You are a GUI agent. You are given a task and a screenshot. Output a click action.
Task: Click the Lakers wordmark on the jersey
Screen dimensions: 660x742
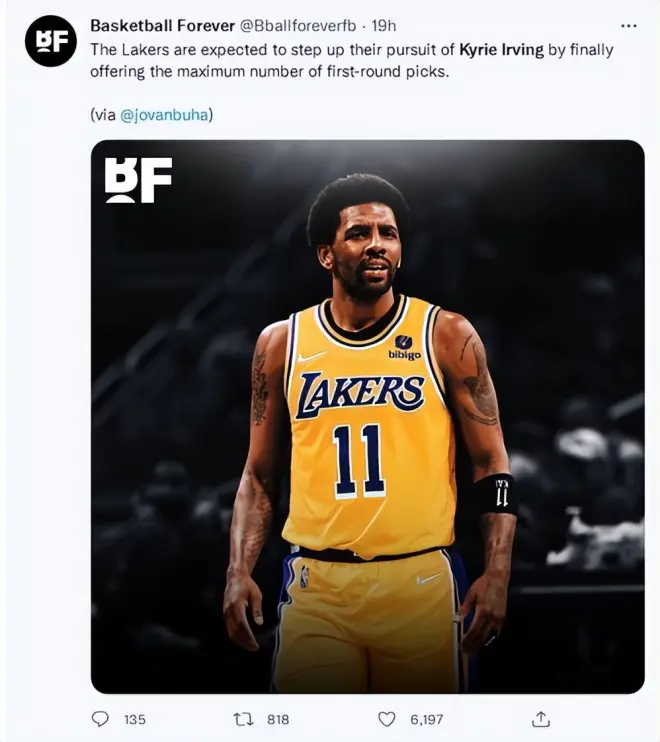coord(360,395)
